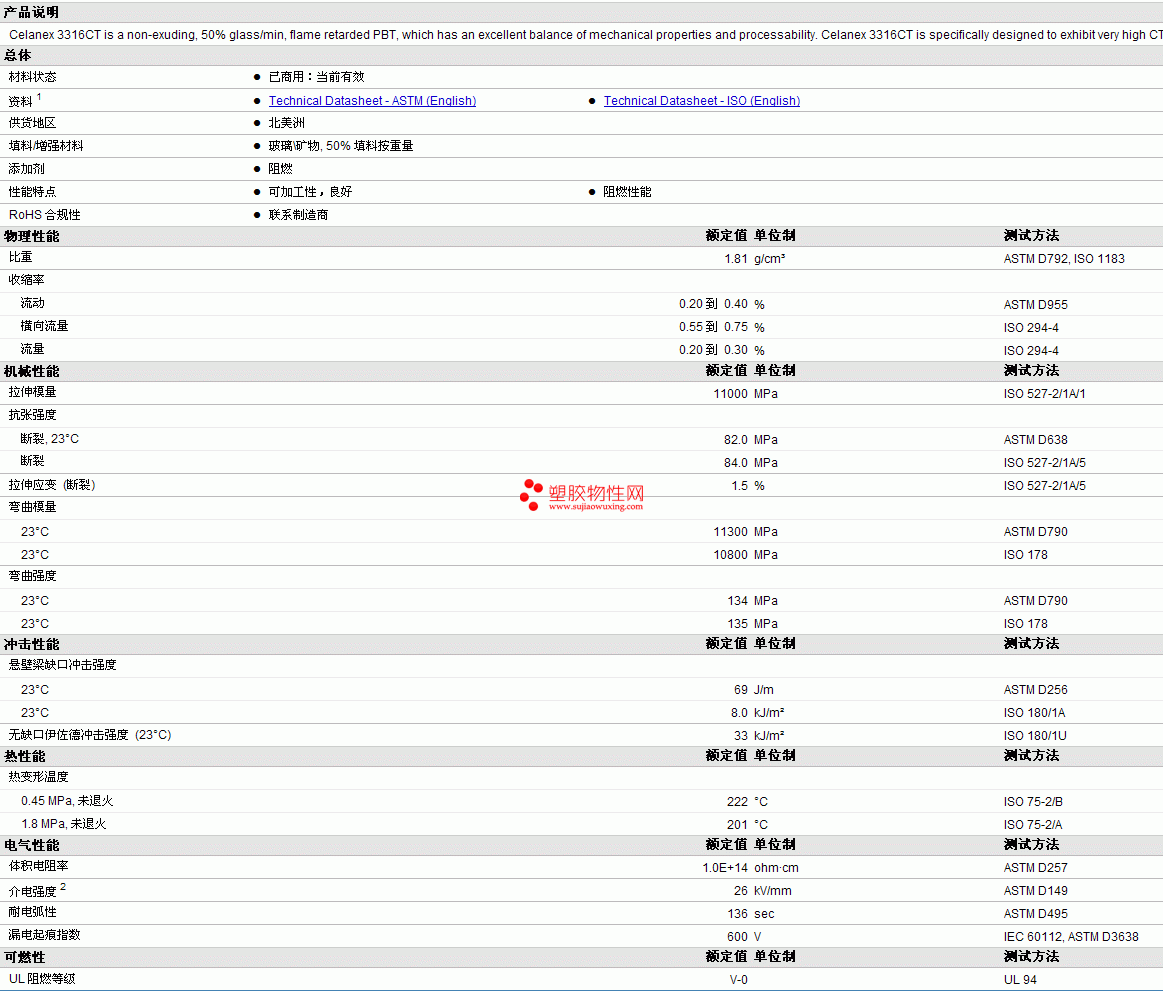
Task: Click 无缺口伊佐德冲击强度 (23°C) row label
Action: 90,735
